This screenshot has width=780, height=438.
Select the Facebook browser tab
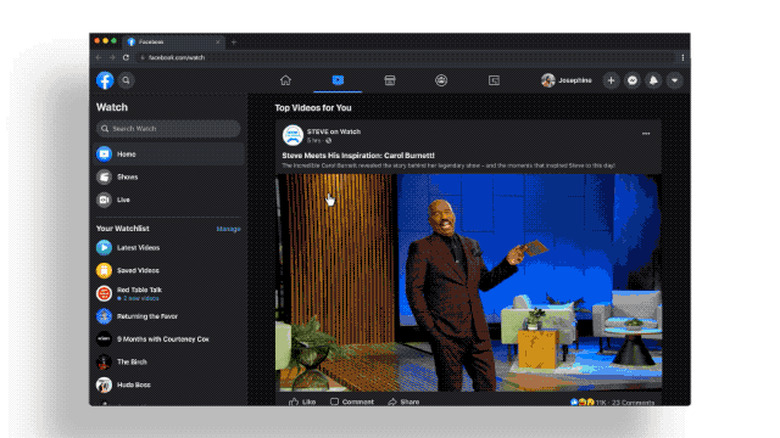pos(173,42)
